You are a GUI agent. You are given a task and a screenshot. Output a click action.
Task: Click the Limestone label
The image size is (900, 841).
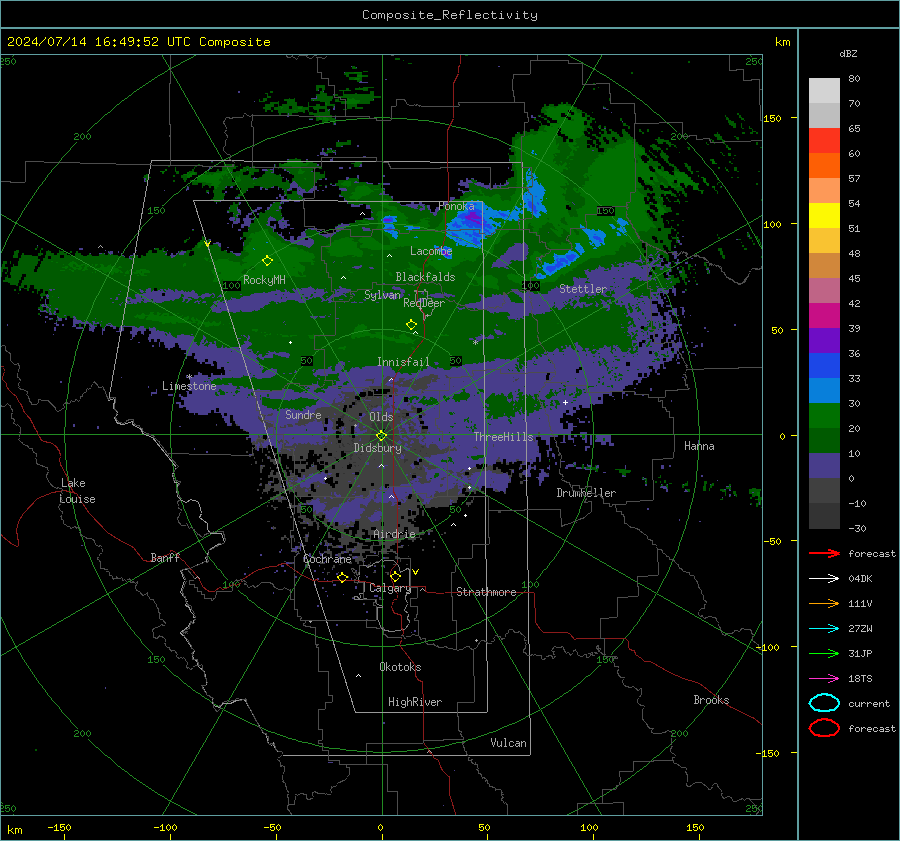[x=189, y=386]
